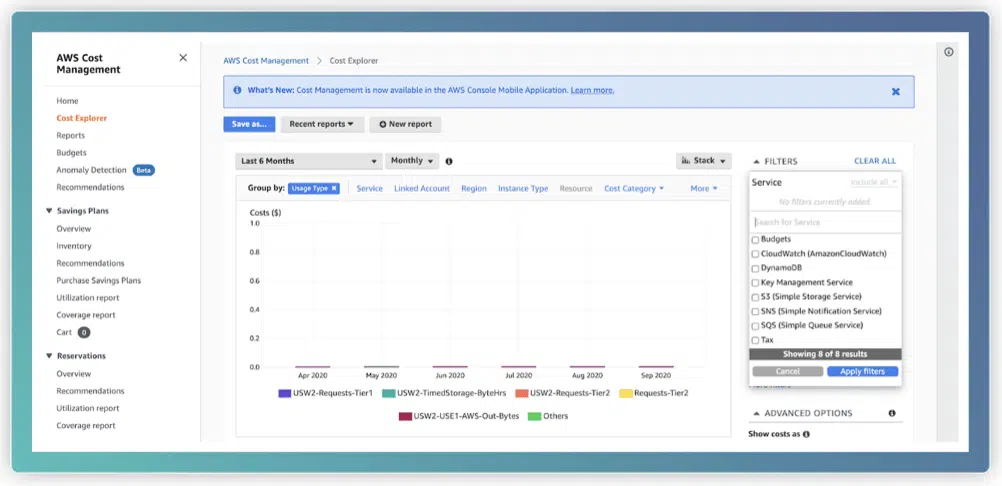Image resolution: width=1002 pixels, height=486 pixels.
Task: Click USW2-TimedStorage-ByteHrs legend swatch
Action: tap(389, 393)
